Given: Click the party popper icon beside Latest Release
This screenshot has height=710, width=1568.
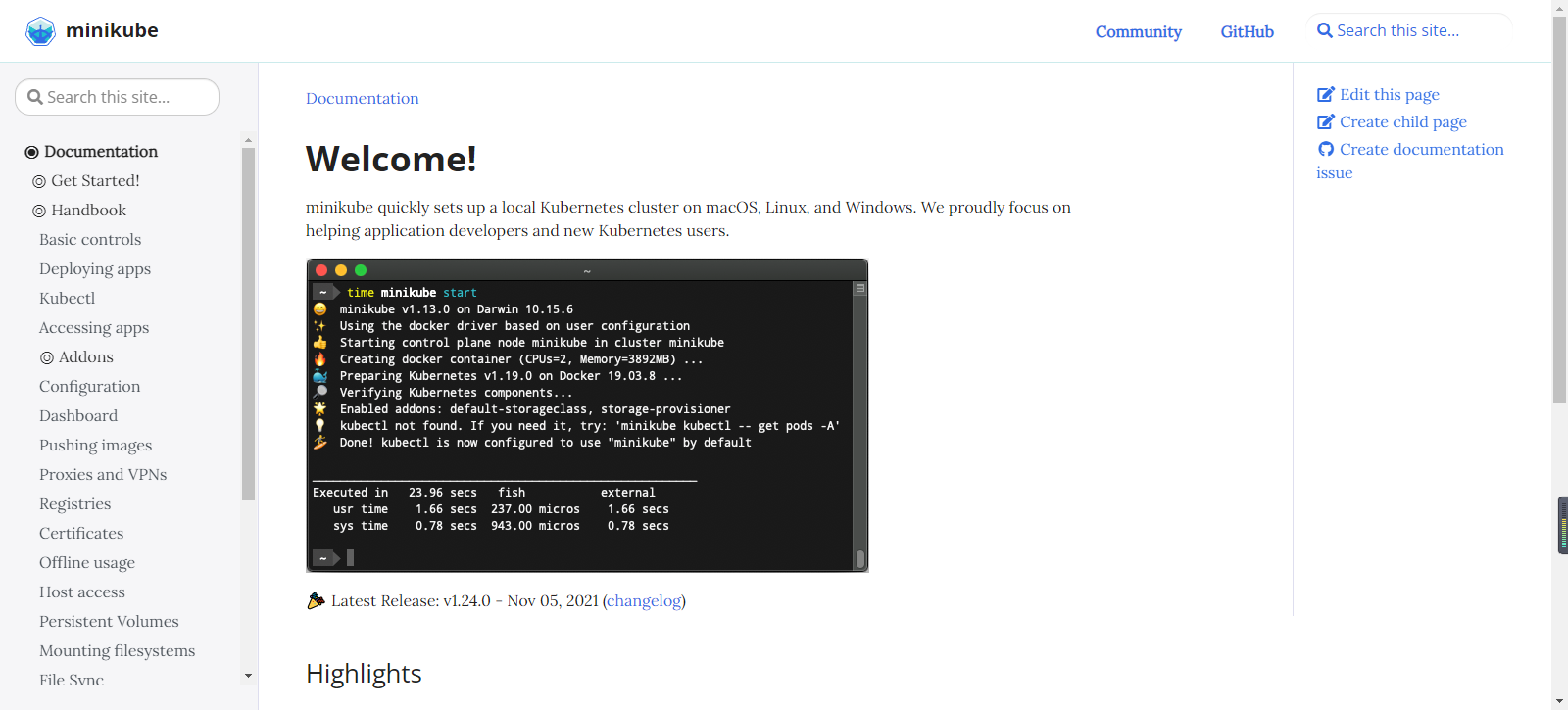Looking at the screenshot, I should pyautogui.click(x=316, y=600).
